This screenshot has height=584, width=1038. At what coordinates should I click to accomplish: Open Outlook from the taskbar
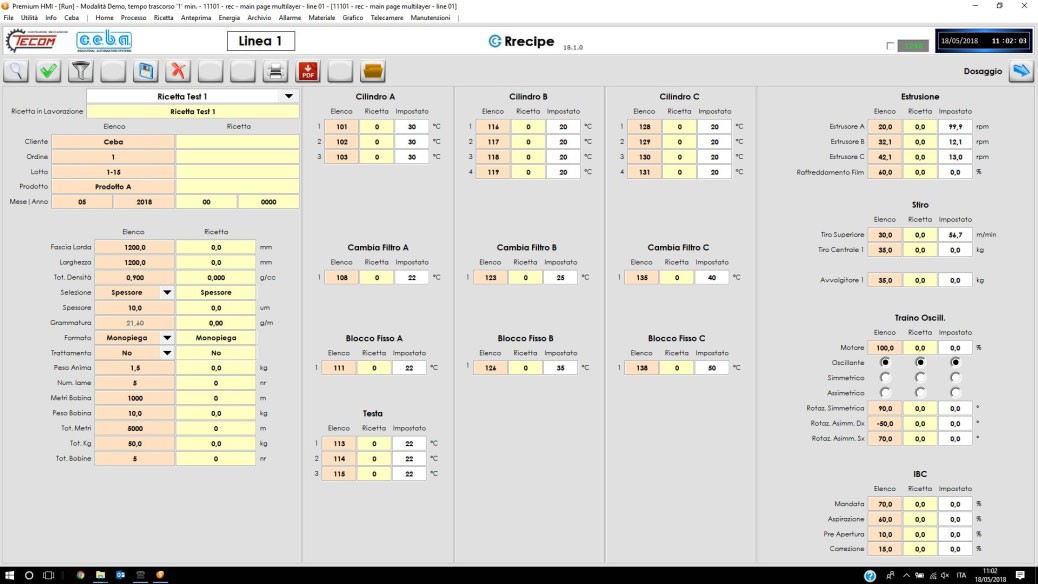tap(120, 575)
